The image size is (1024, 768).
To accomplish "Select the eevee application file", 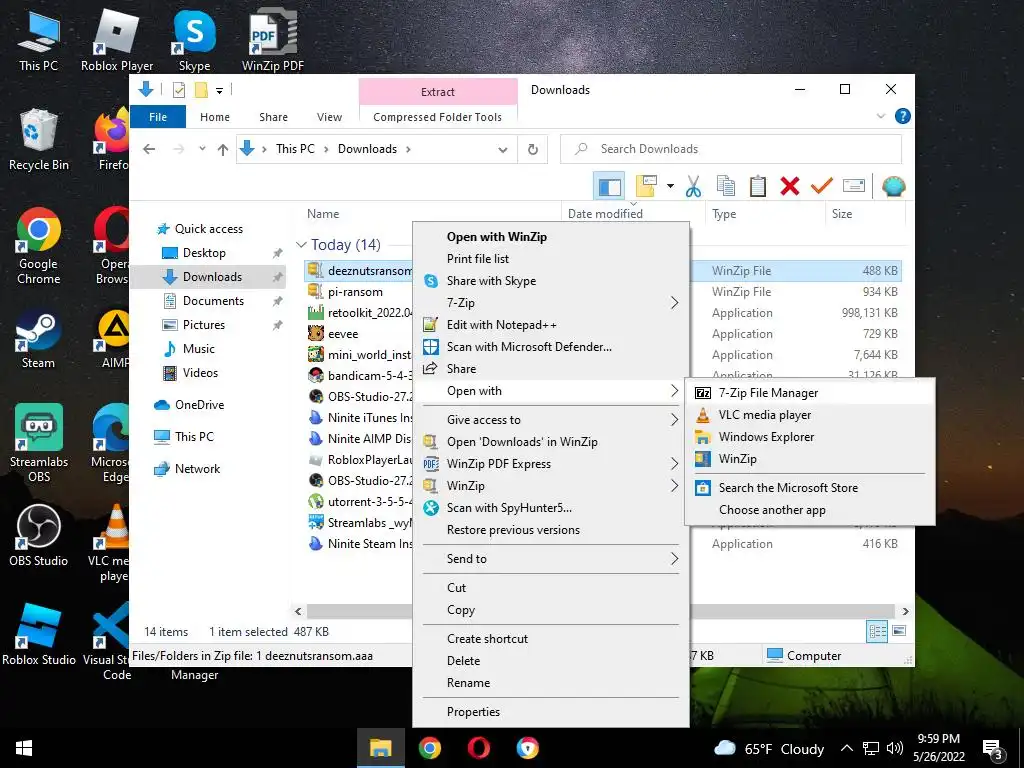I will [x=343, y=334].
